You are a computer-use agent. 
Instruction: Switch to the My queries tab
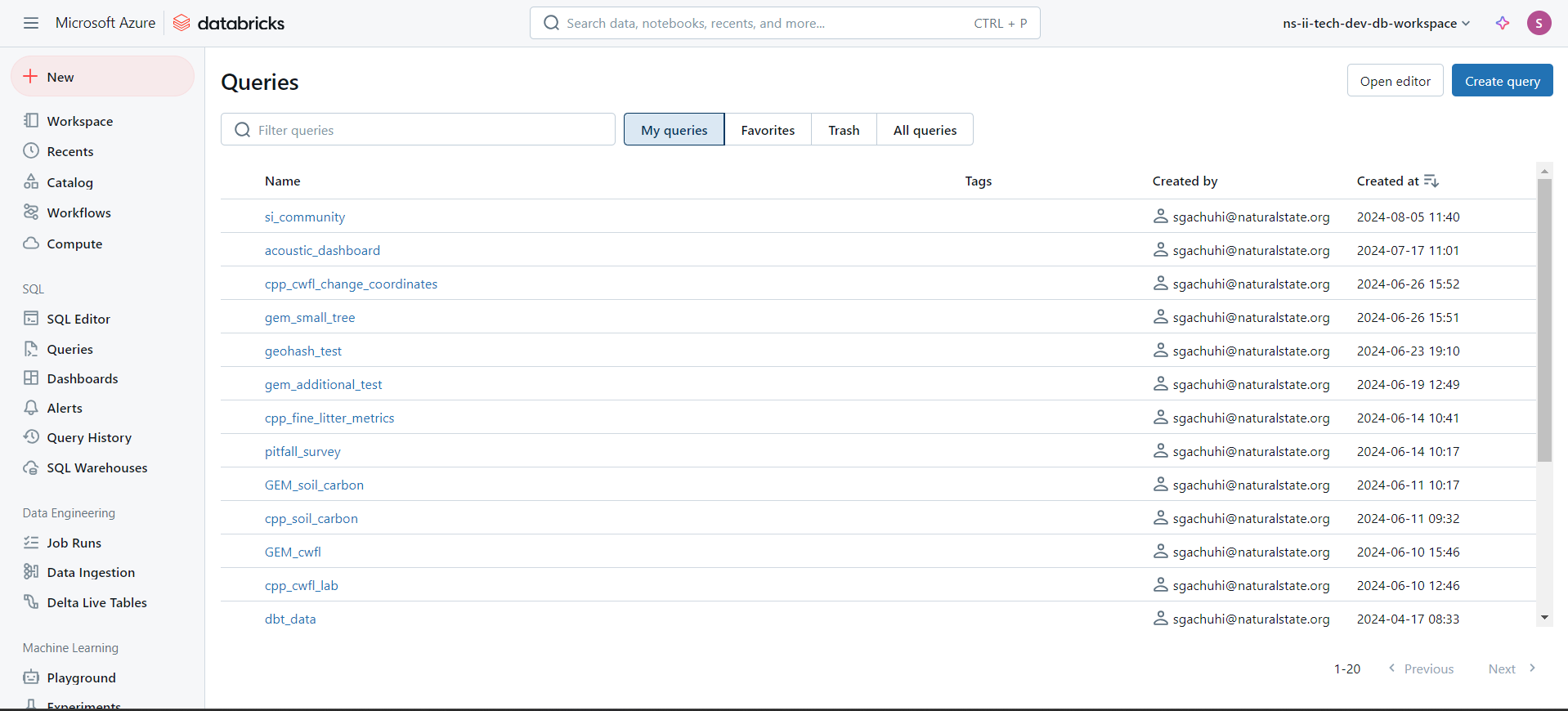tap(674, 130)
